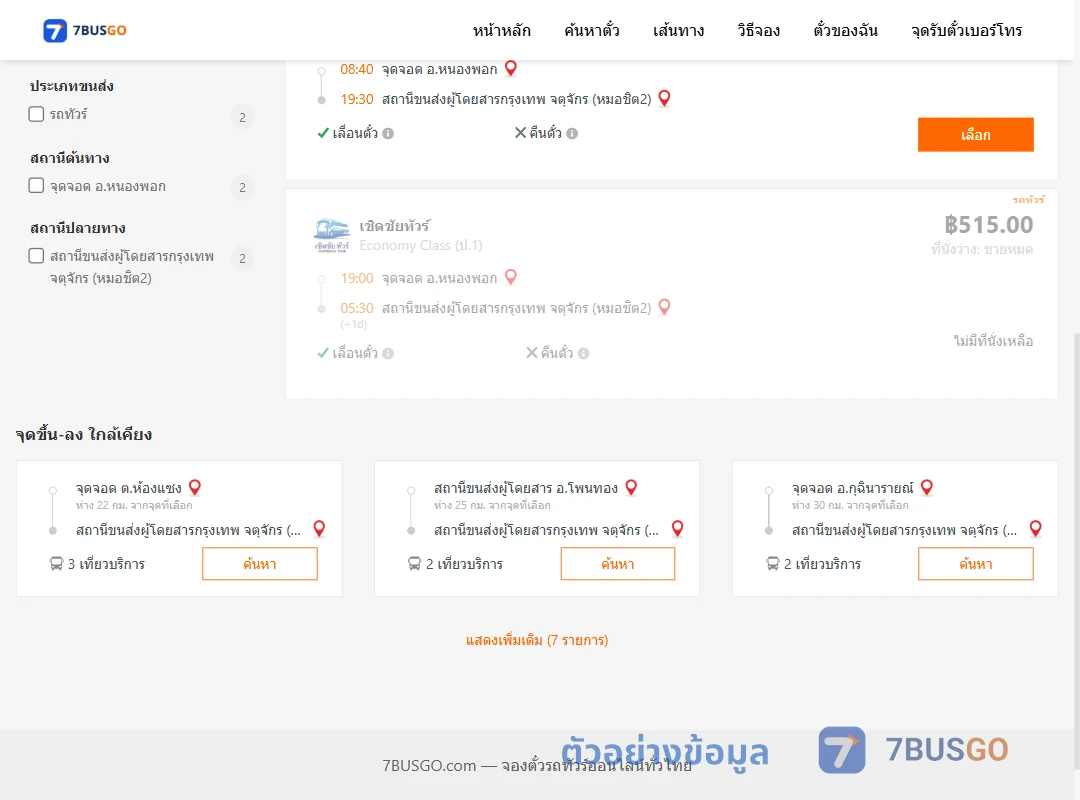Screen dimensions: 1080x800
Task: Click เชิดชัยทัวร์ operator logo
Action: pos(331,236)
